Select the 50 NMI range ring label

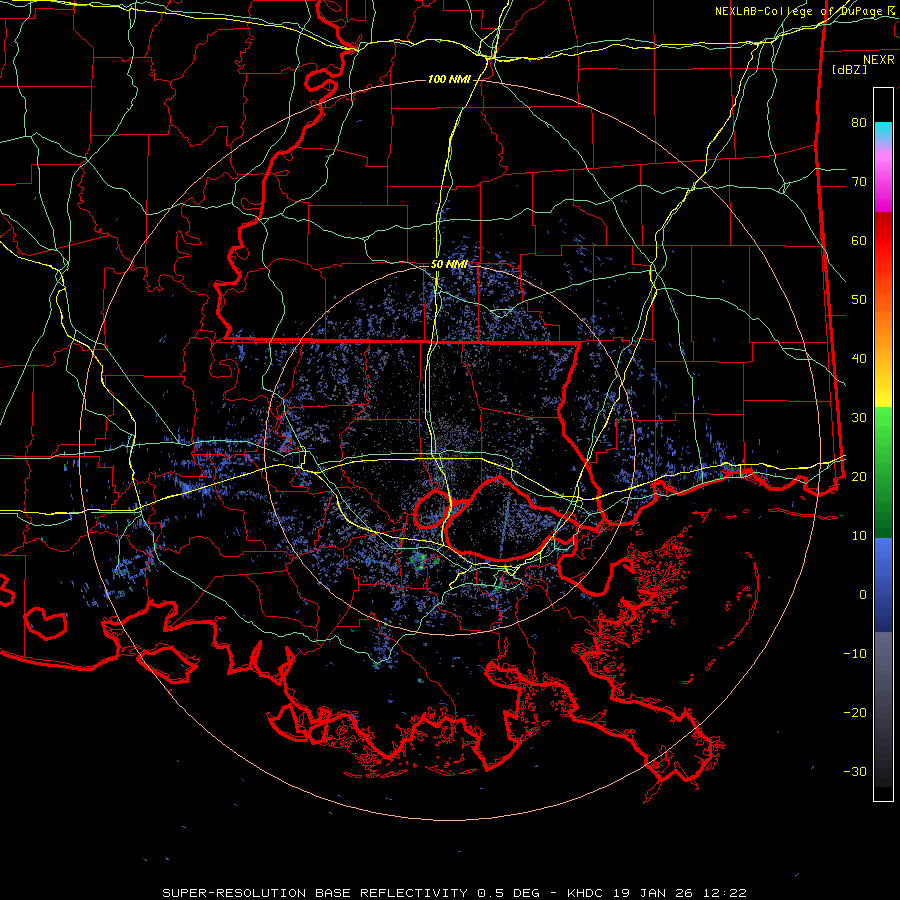coord(449,264)
